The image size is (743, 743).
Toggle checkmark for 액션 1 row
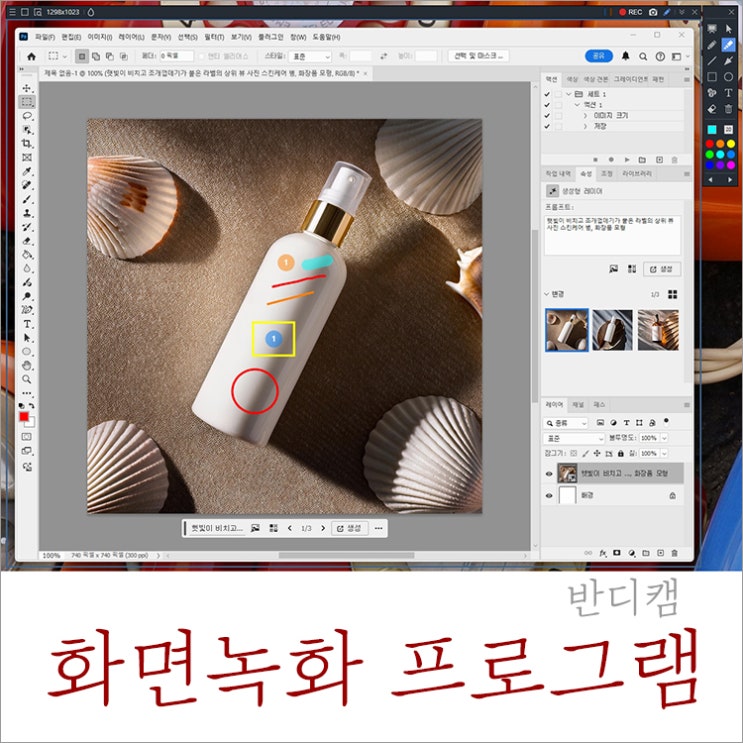(547, 105)
